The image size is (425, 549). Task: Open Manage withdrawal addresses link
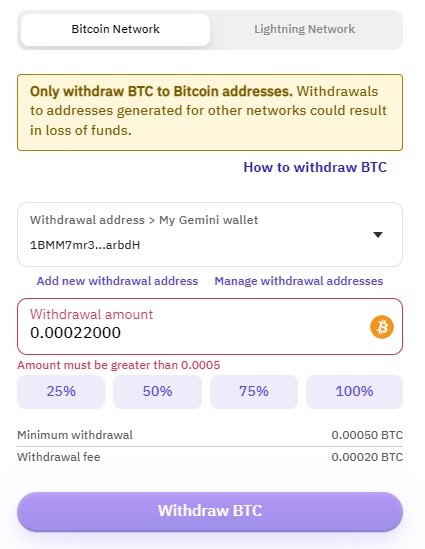[x=299, y=281]
